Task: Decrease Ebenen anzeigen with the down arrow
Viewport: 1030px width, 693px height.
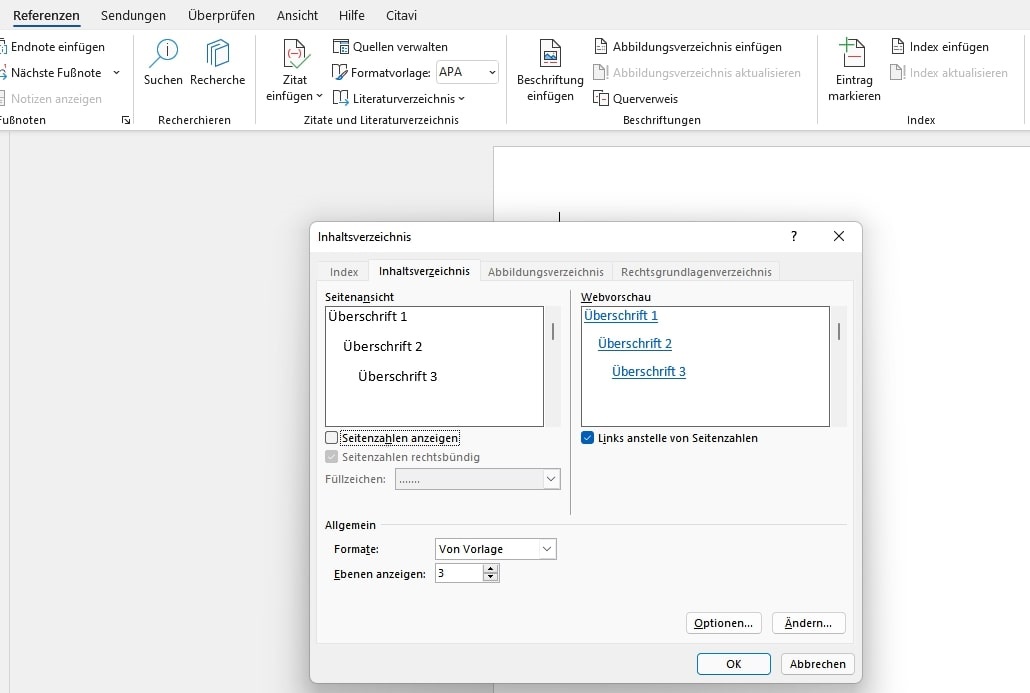Action: point(491,577)
